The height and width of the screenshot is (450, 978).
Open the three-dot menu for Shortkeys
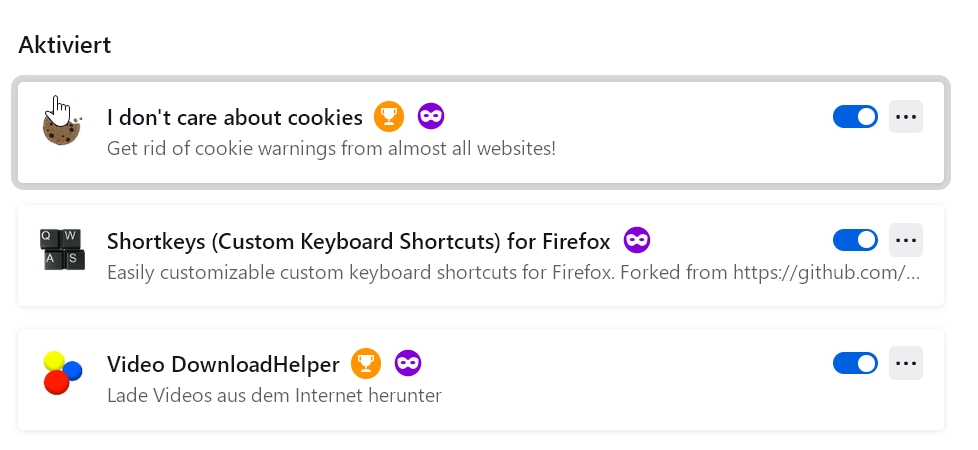coord(906,240)
